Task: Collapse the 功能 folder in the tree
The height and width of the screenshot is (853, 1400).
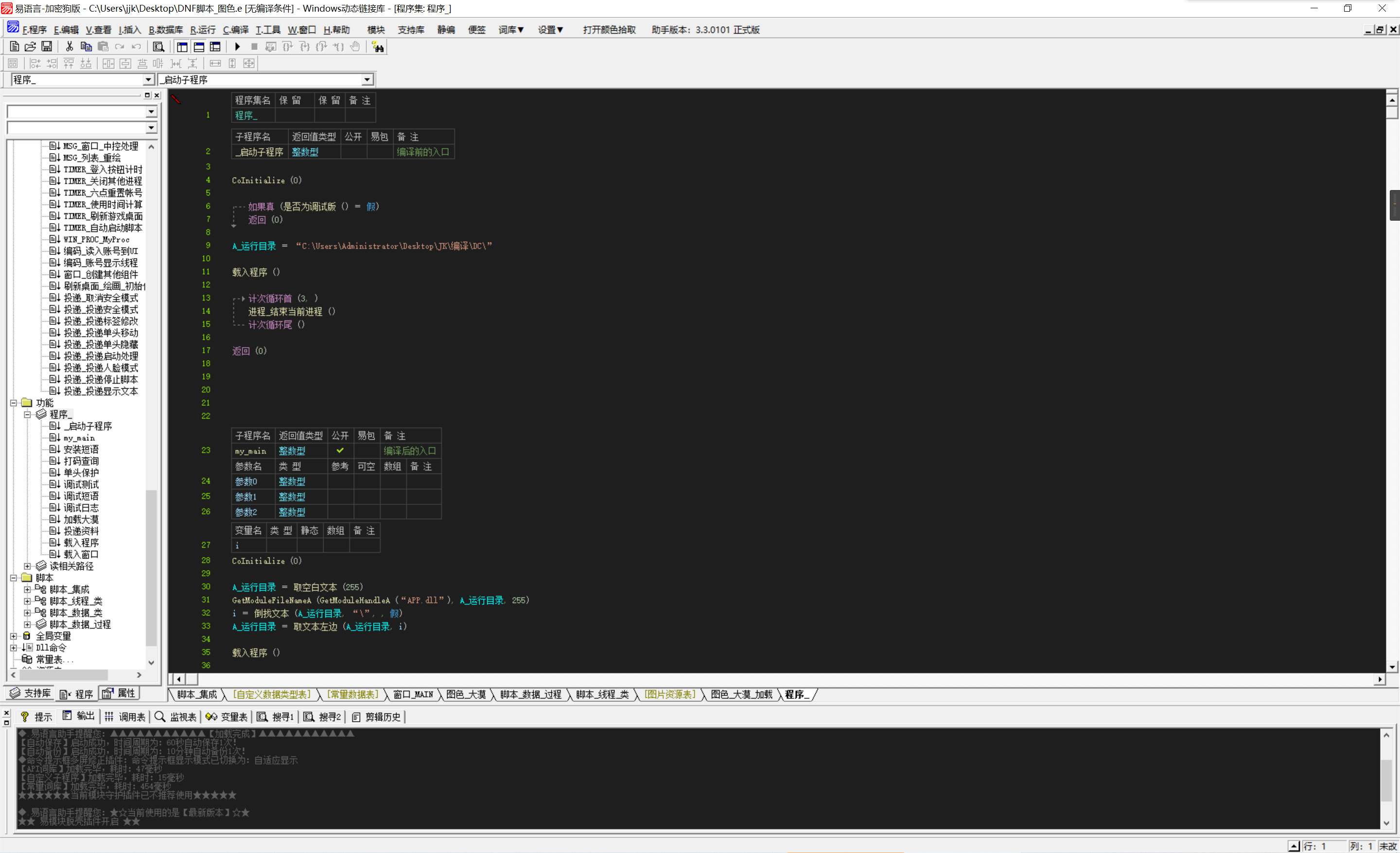Action: coord(14,402)
